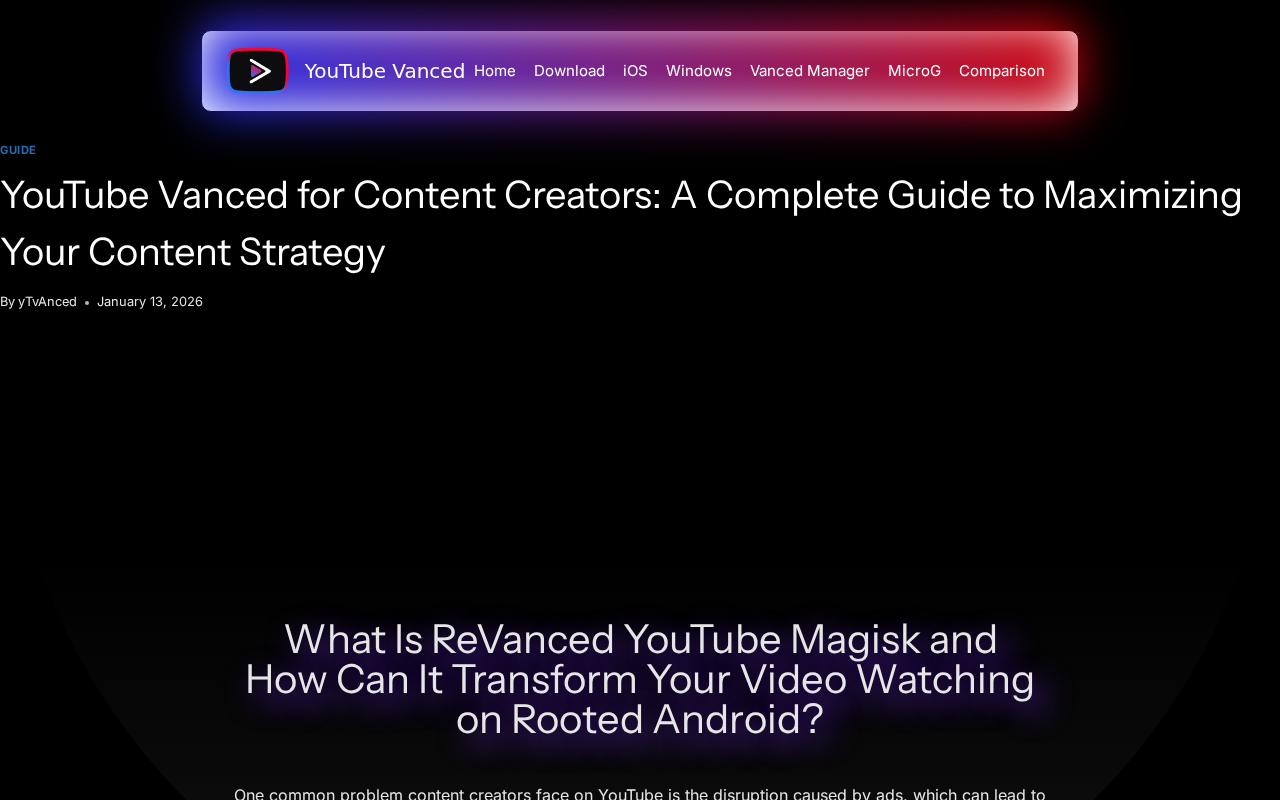This screenshot has width=1280, height=800.
Task: Click the January 13, 2026 date
Action: 150,302
